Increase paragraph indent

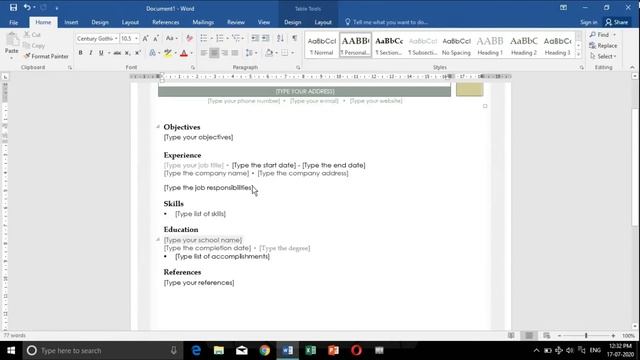[x=266, y=38]
